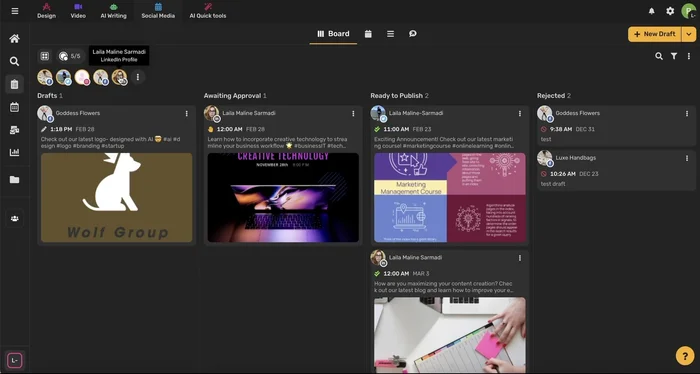Open the sidebar bulk delivery icon
The image size is (700, 374).
(14, 130)
